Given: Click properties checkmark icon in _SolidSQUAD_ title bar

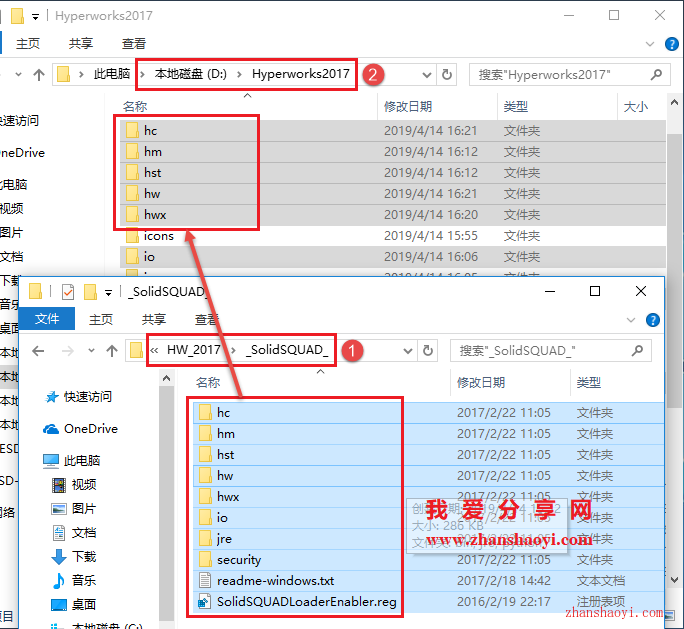Looking at the screenshot, I should 68,292.
